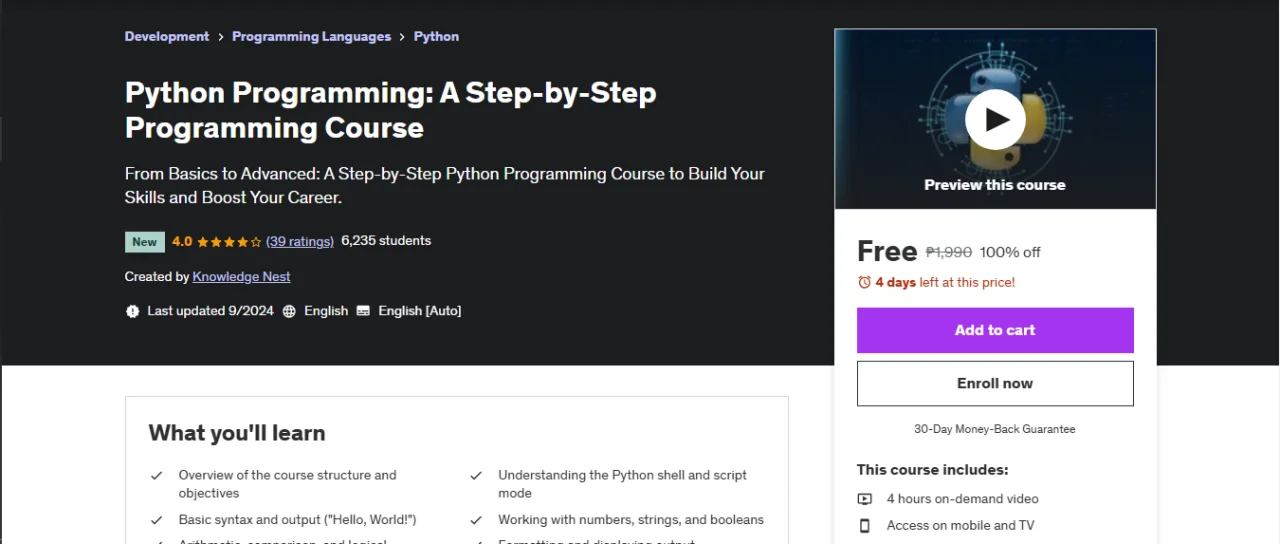Image resolution: width=1280 pixels, height=544 pixels.
Task: Click the course title heading
Action: (391, 110)
